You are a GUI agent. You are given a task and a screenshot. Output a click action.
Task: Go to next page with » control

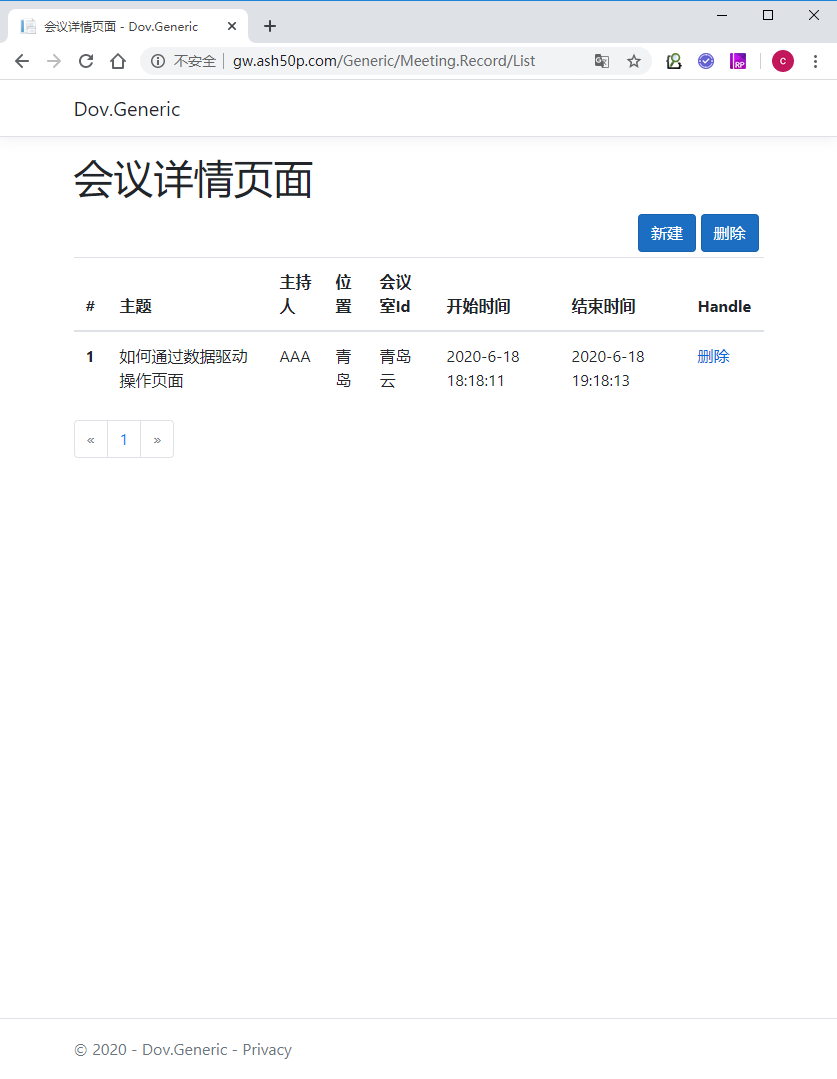[157, 439]
